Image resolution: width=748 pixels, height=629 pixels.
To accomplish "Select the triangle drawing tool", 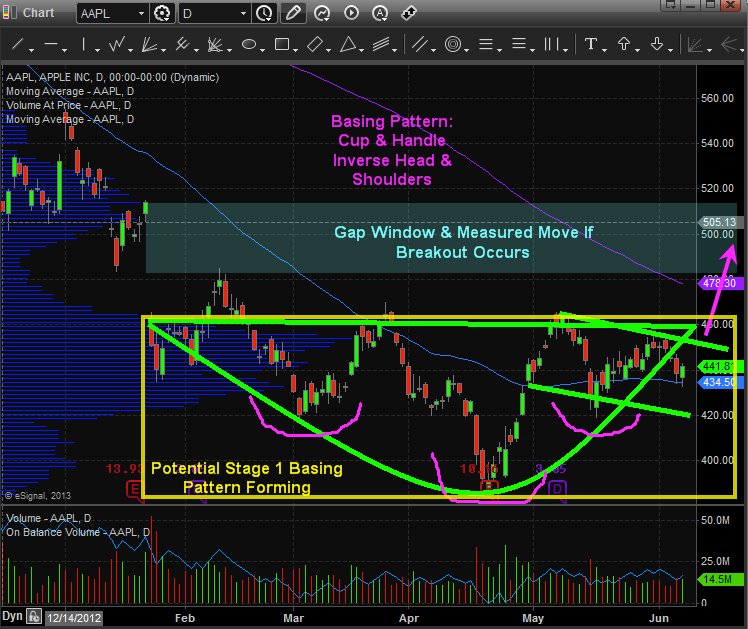I will tap(348, 44).
